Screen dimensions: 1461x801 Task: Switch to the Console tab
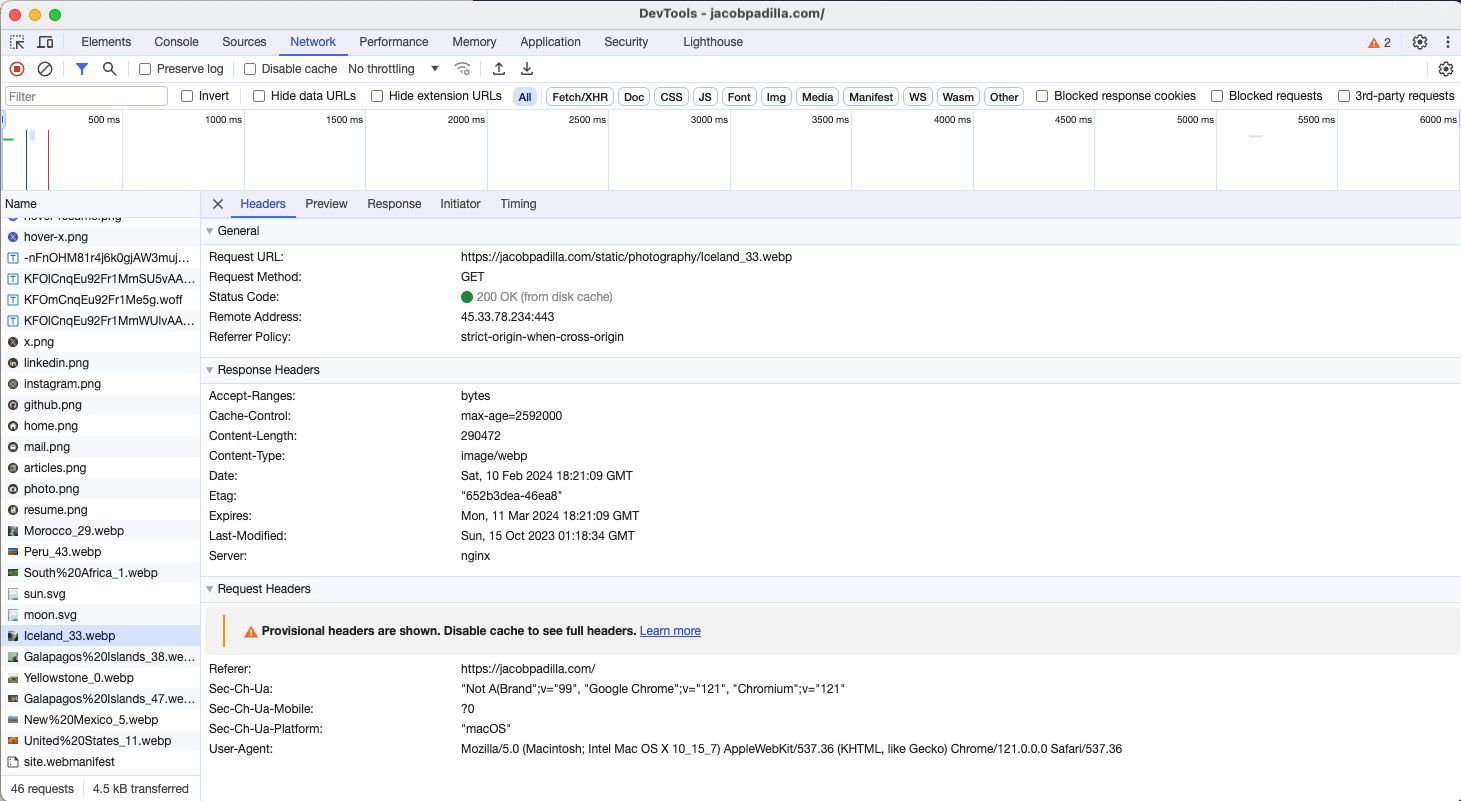pos(176,42)
